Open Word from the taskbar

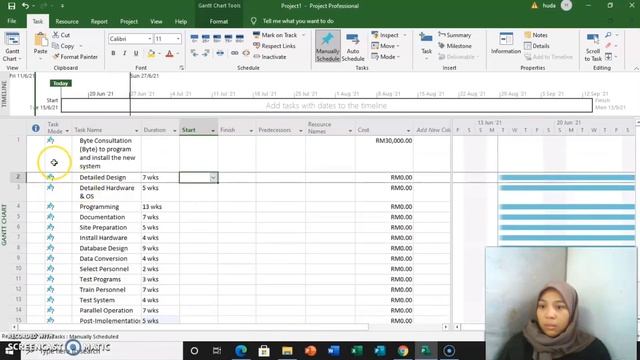(334, 351)
